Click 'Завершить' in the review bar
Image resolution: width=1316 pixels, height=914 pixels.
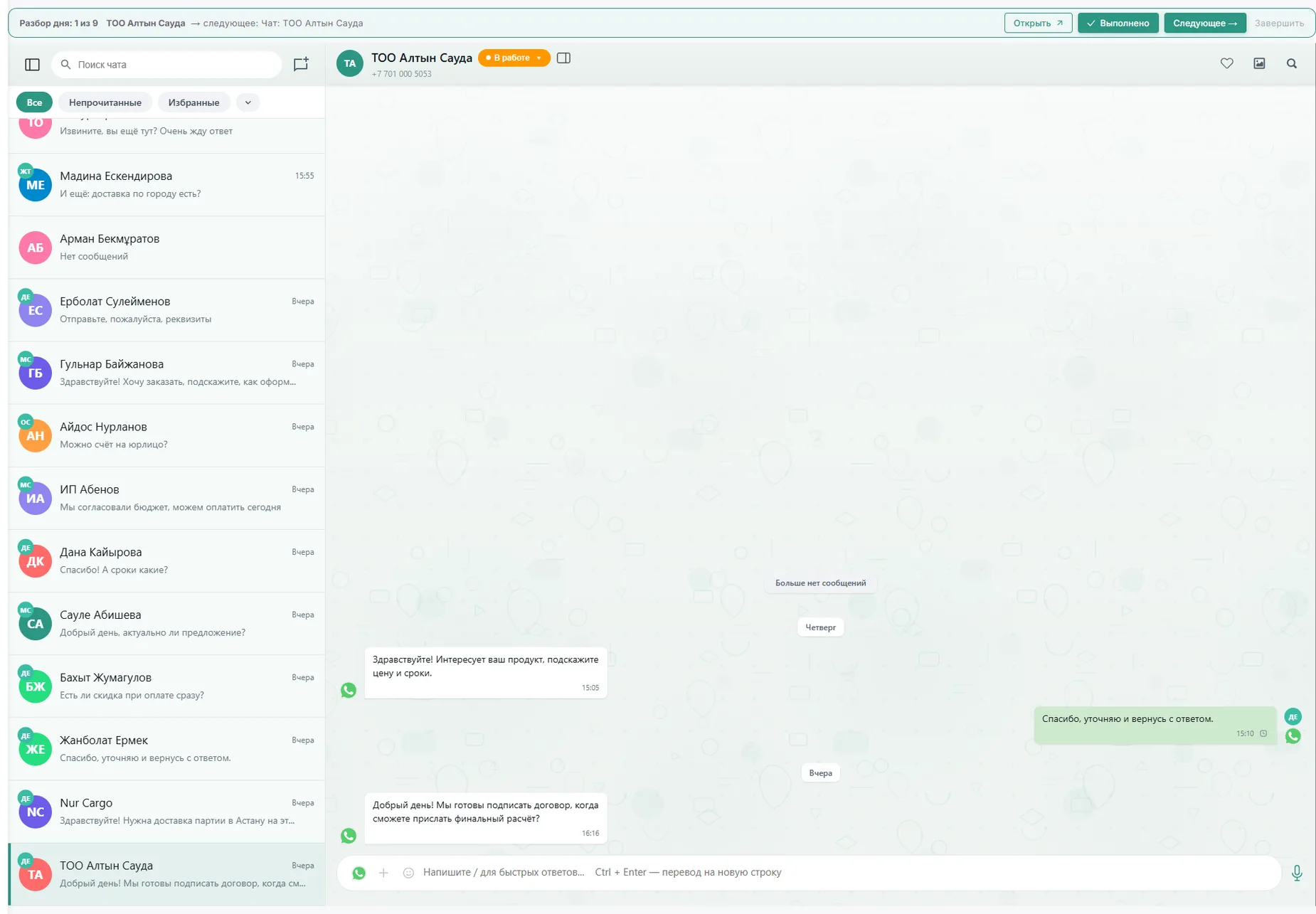1278,23
